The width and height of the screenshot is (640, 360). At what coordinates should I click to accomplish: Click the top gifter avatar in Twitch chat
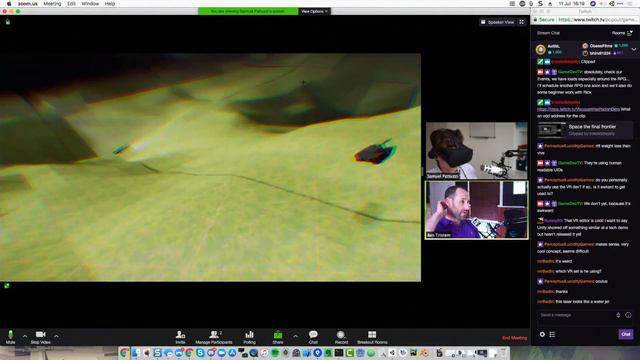click(540, 49)
